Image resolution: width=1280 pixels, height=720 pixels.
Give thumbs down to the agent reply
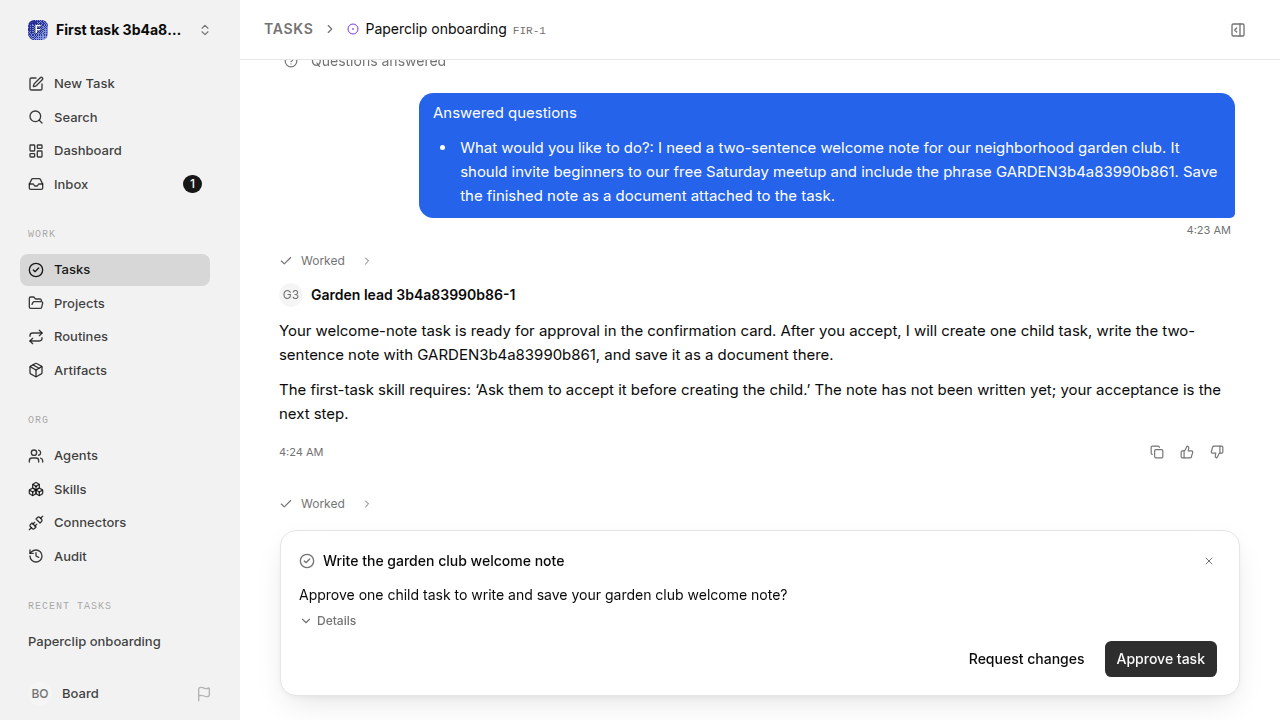point(1217,452)
